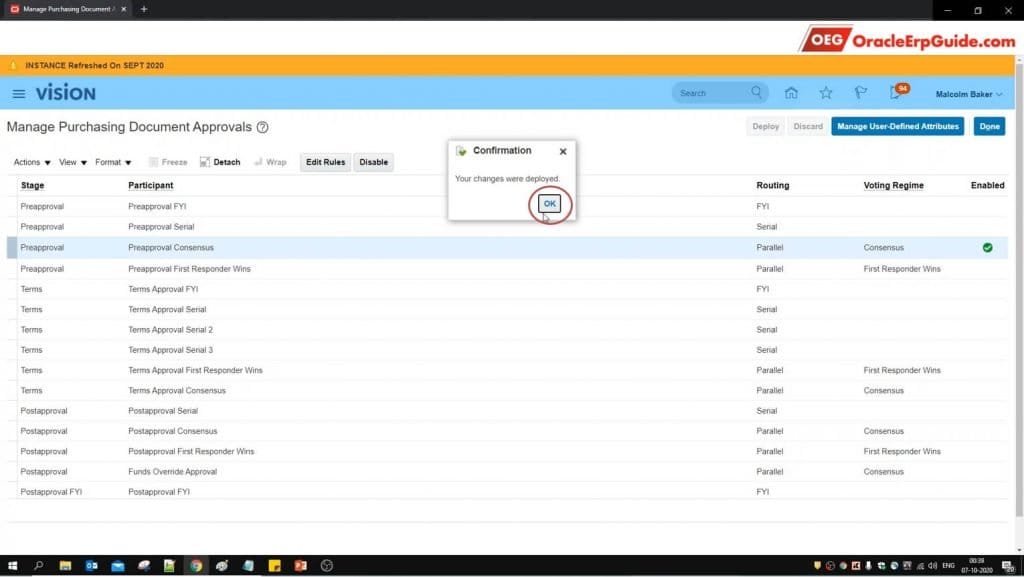The width and height of the screenshot is (1024, 577).
Task: Sort by the Voting Regime column header
Action: click(893, 185)
